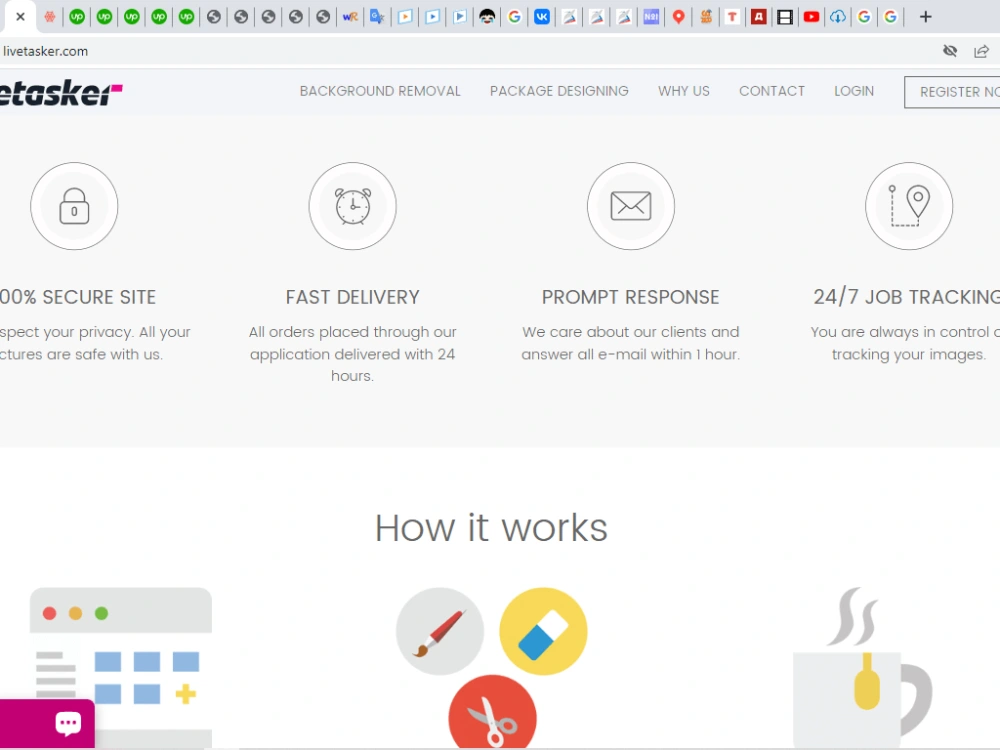Click the red scissors circle icon
The height and width of the screenshot is (750, 1000).
[x=492, y=712]
